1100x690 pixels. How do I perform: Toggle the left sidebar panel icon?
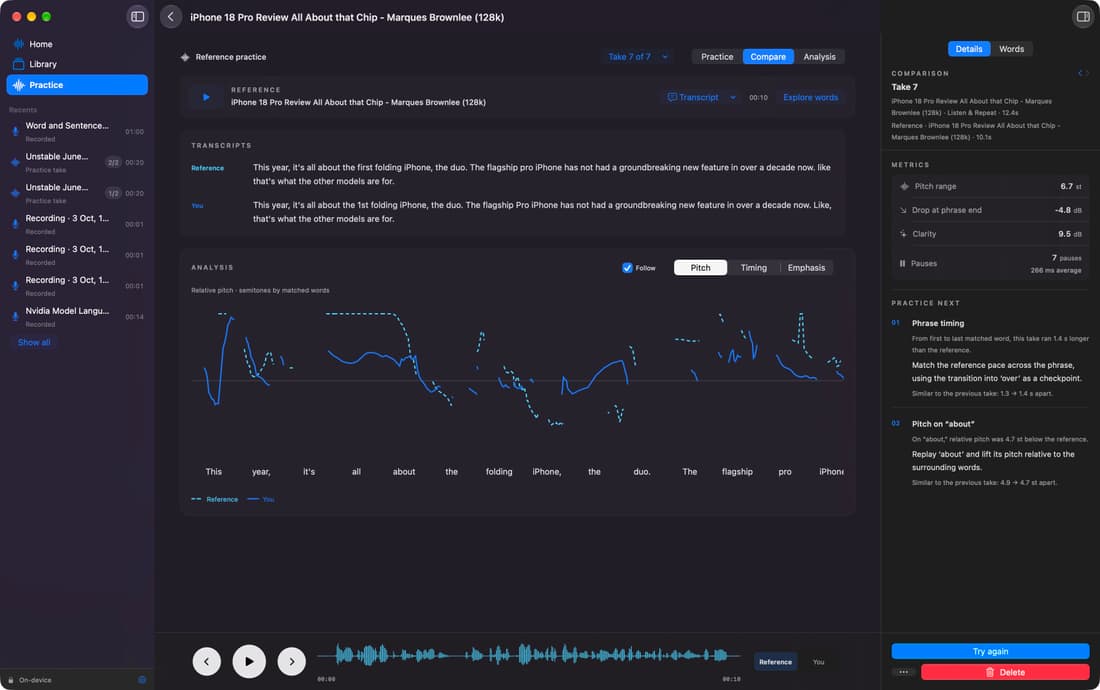tap(138, 17)
